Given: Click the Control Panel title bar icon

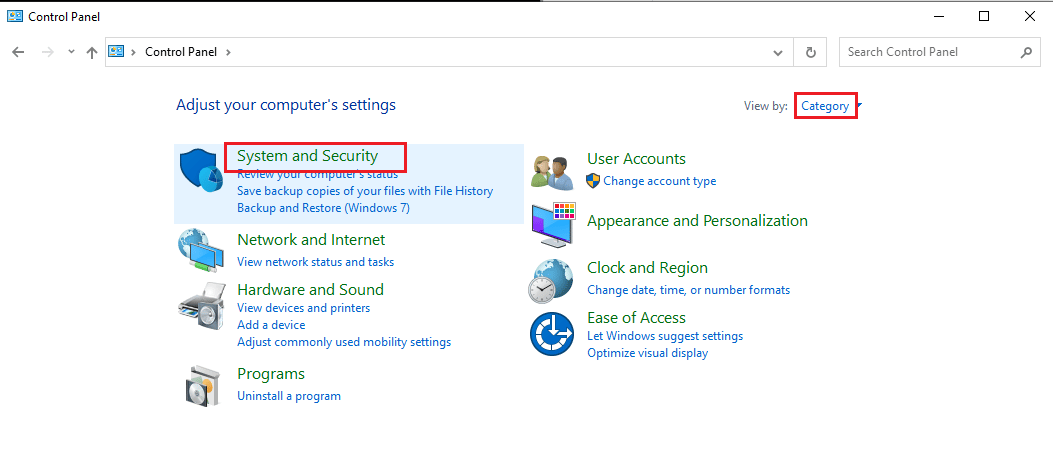Looking at the screenshot, I should [15, 16].
